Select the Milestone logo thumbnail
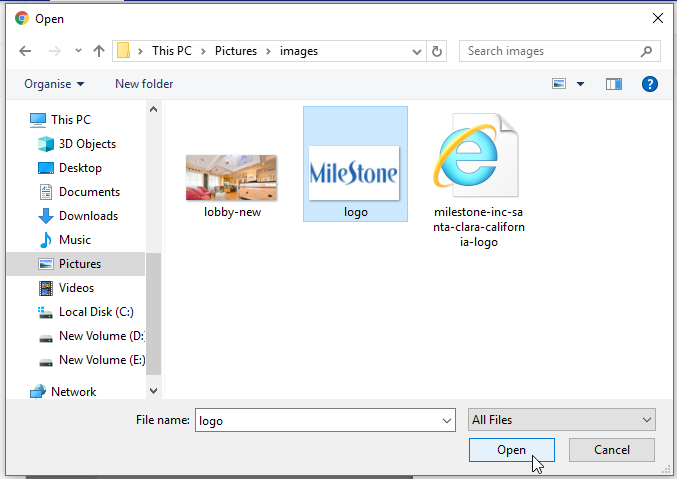 [354, 173]
